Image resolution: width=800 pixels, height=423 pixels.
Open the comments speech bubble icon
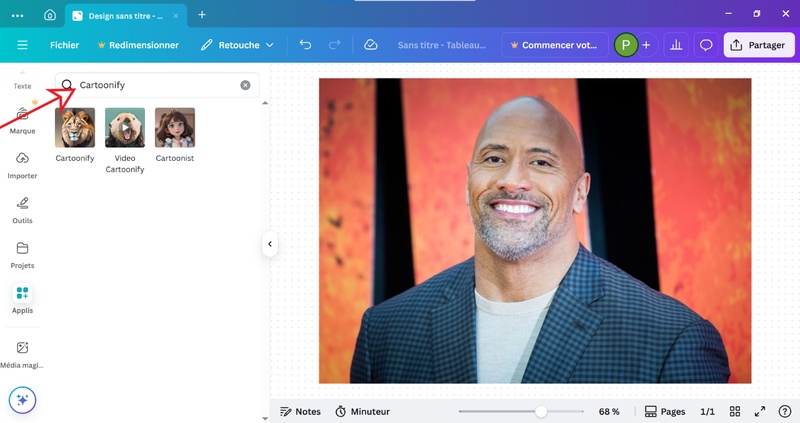(706, 45)
